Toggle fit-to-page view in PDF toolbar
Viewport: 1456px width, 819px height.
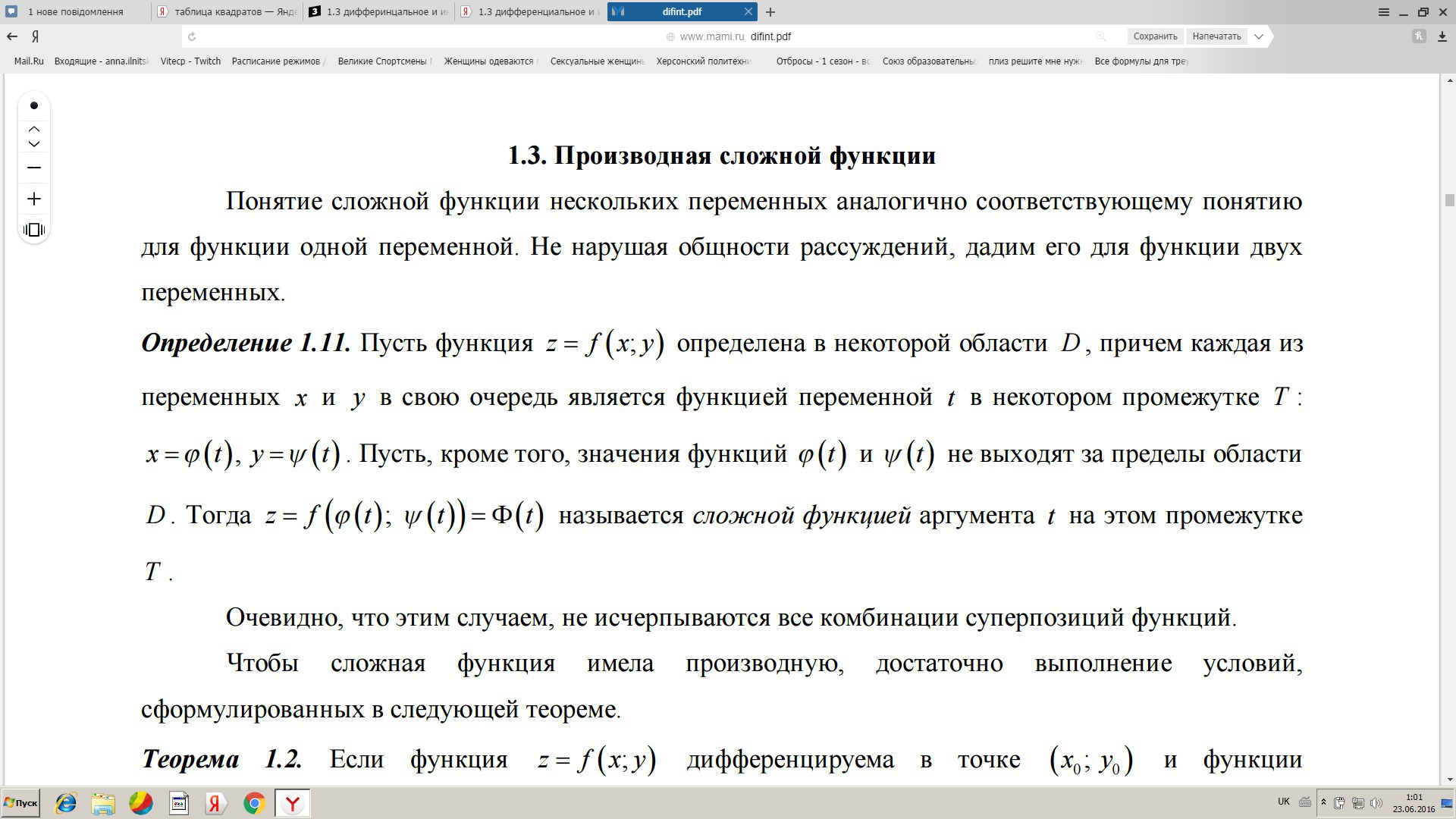[x=34, y=230]
